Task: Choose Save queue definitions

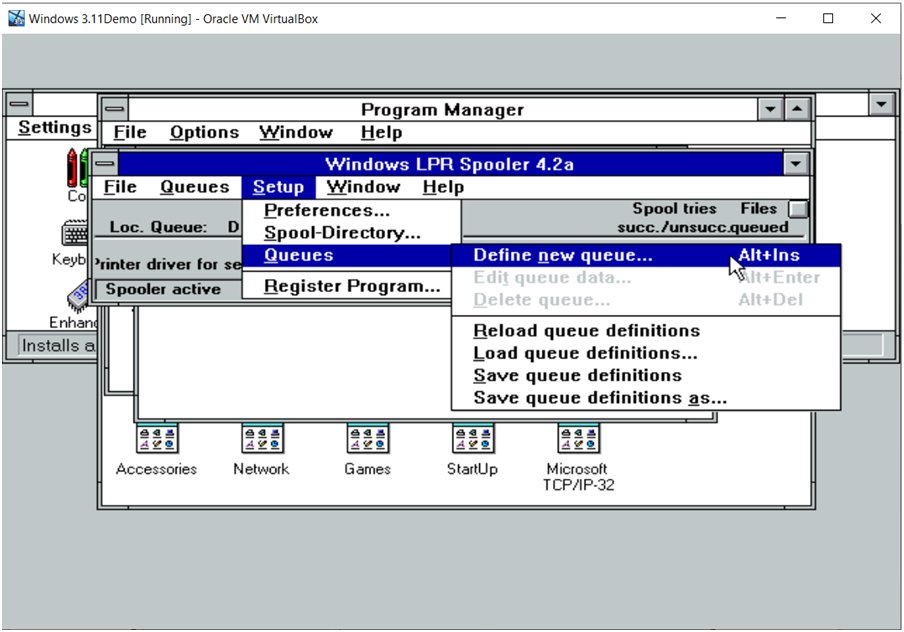Action: tap(646, 375)
